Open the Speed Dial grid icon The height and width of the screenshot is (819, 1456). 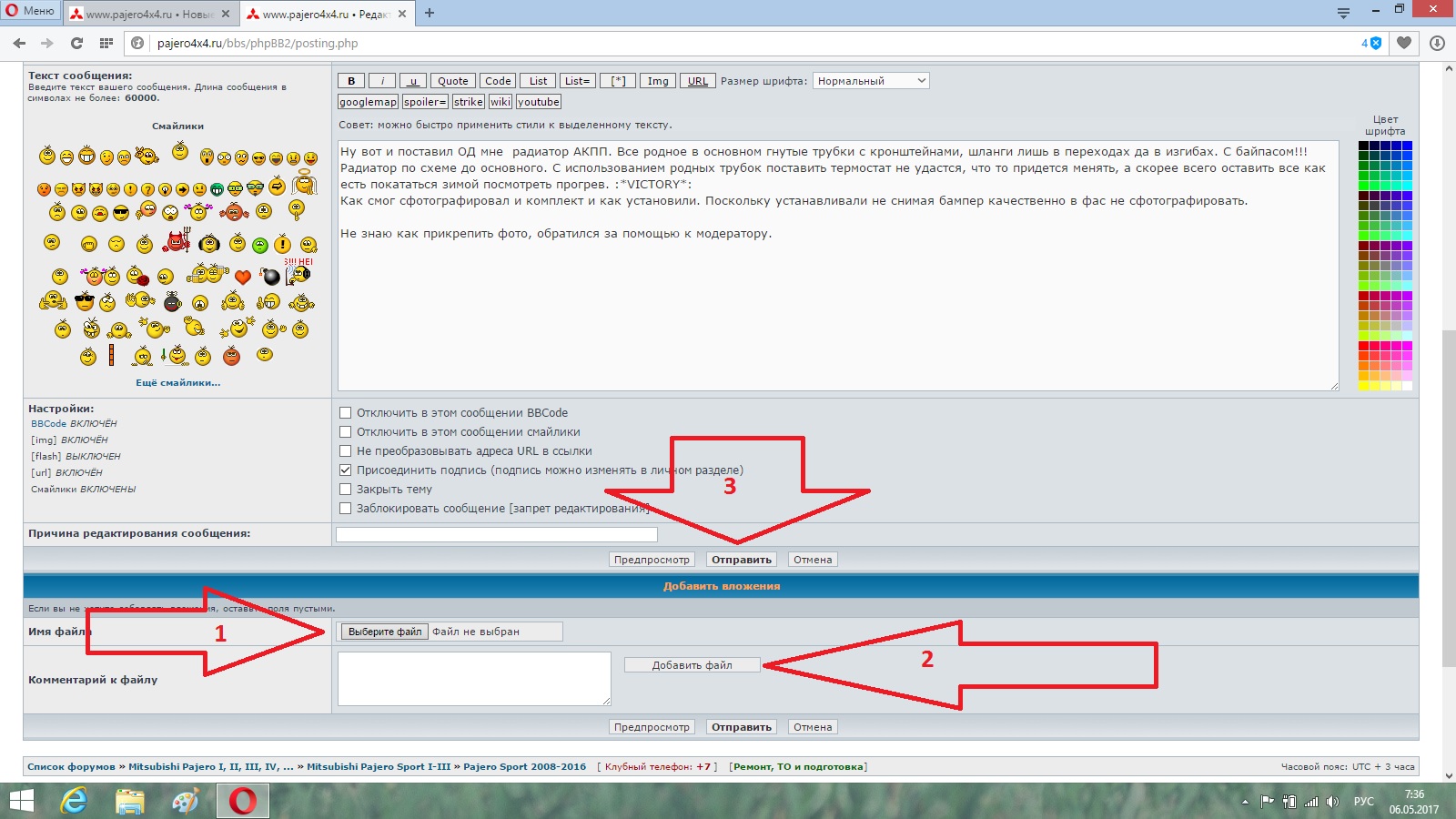(x=106, y=43)
